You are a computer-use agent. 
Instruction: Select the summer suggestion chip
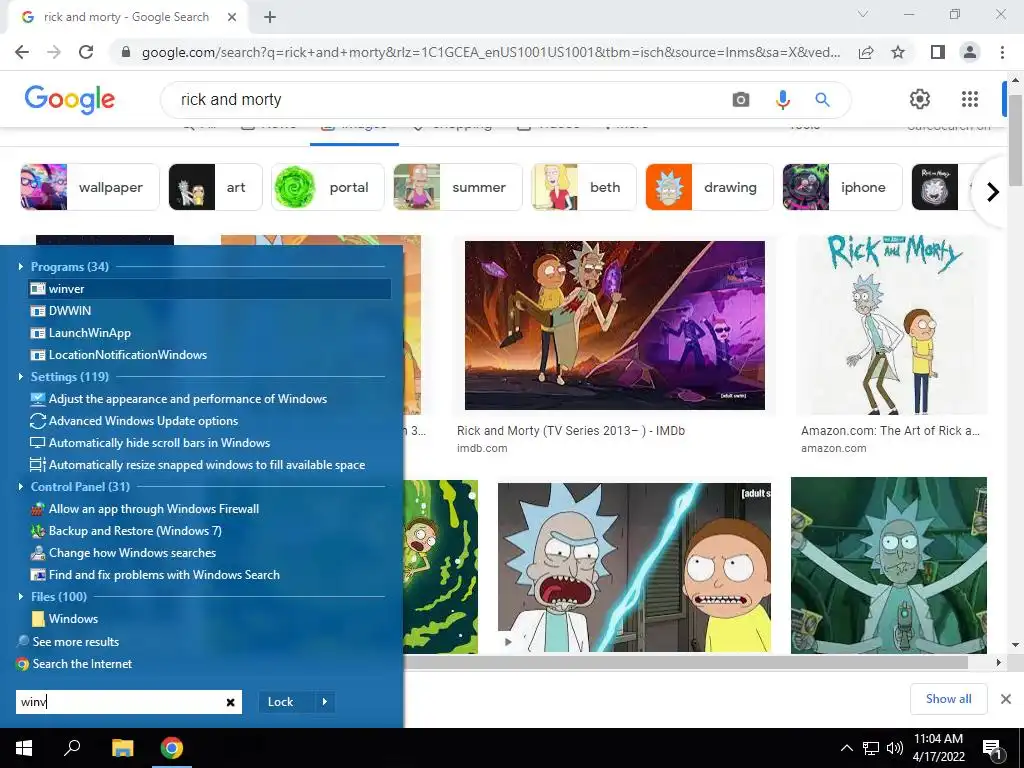pyautogui.click(x=458, y=187)
